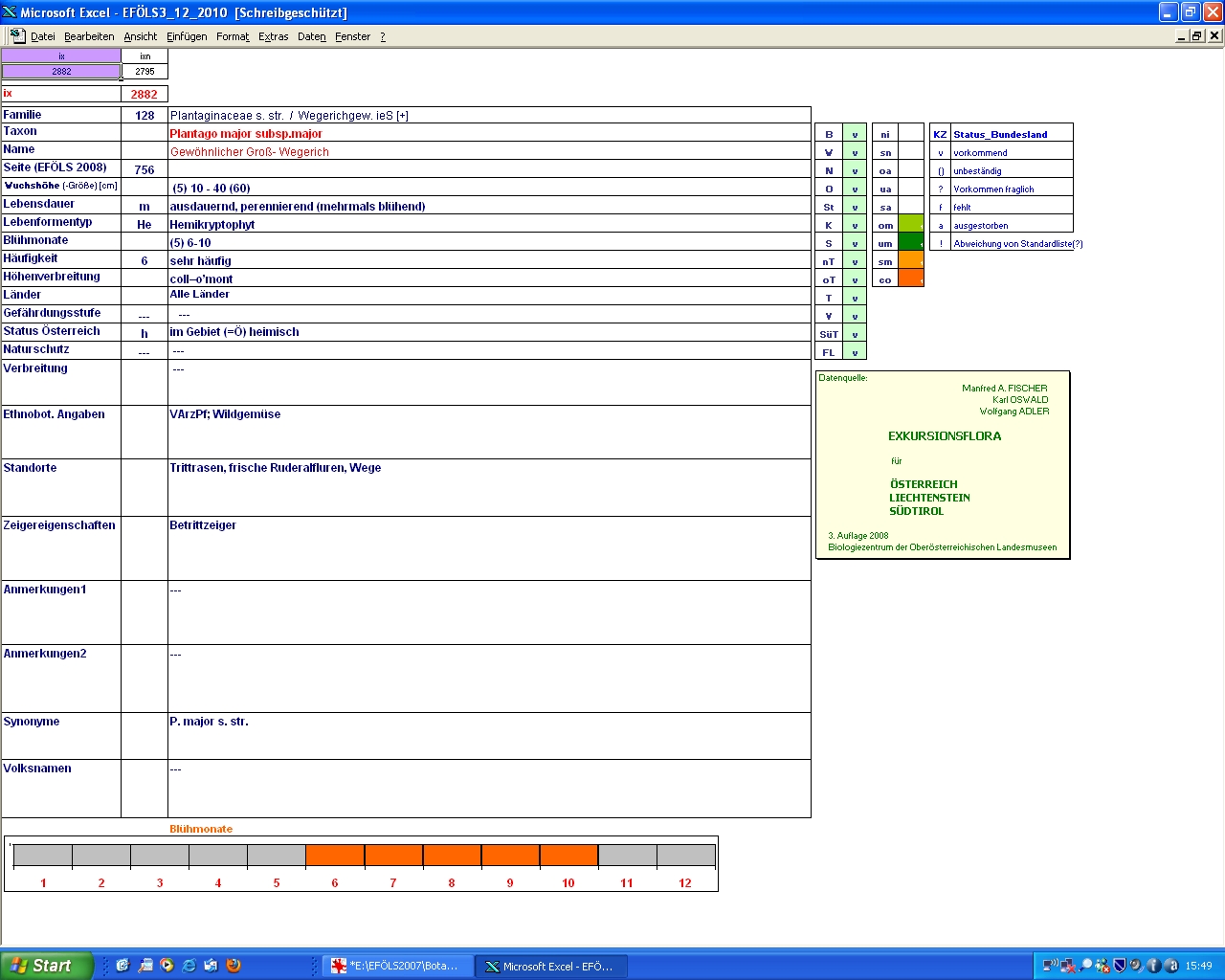The image size is (1225, 980).
Task: Open the Bearbeiten menu
Action: click(89, 36)
